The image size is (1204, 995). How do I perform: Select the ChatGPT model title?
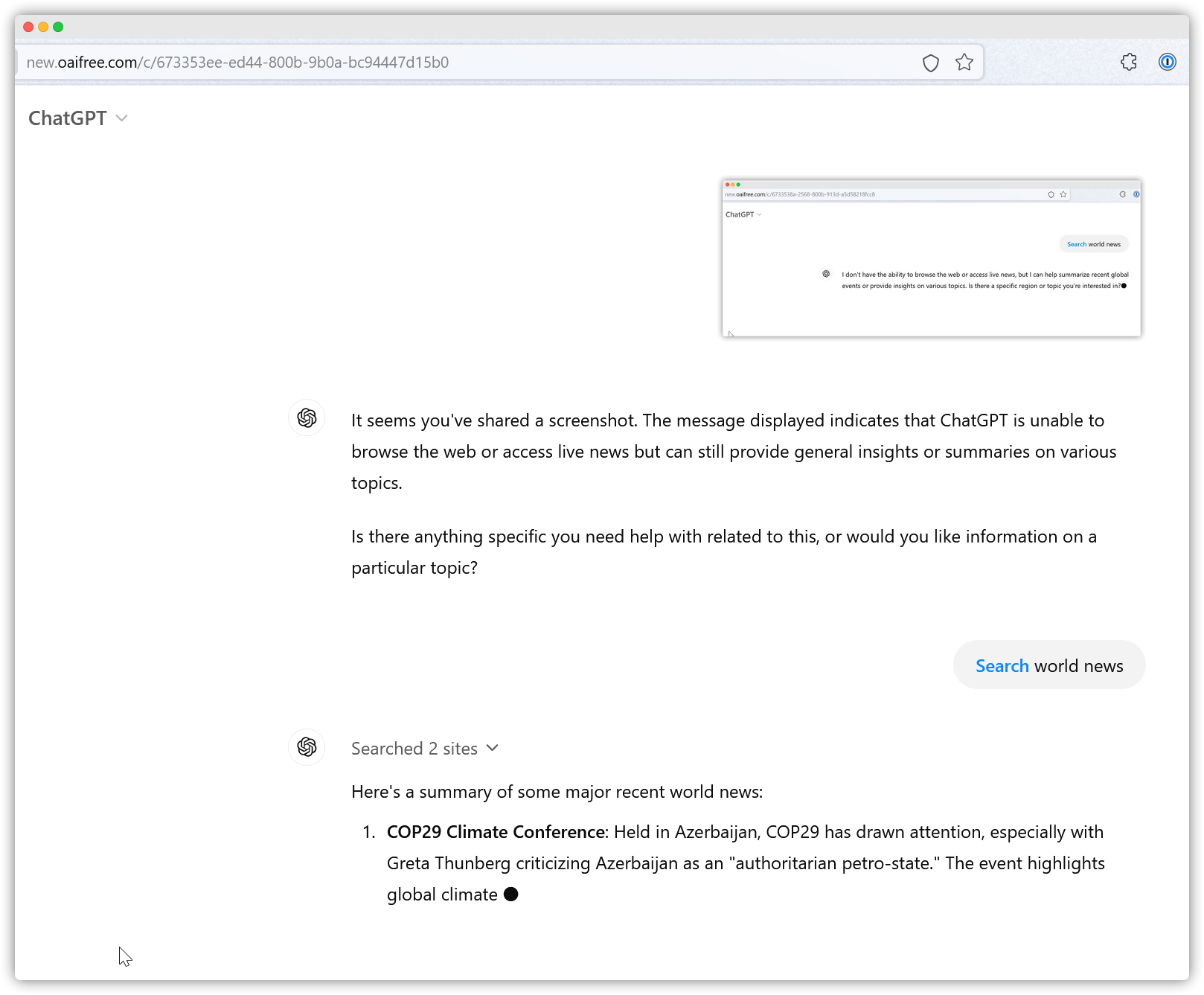coord(68,118)
